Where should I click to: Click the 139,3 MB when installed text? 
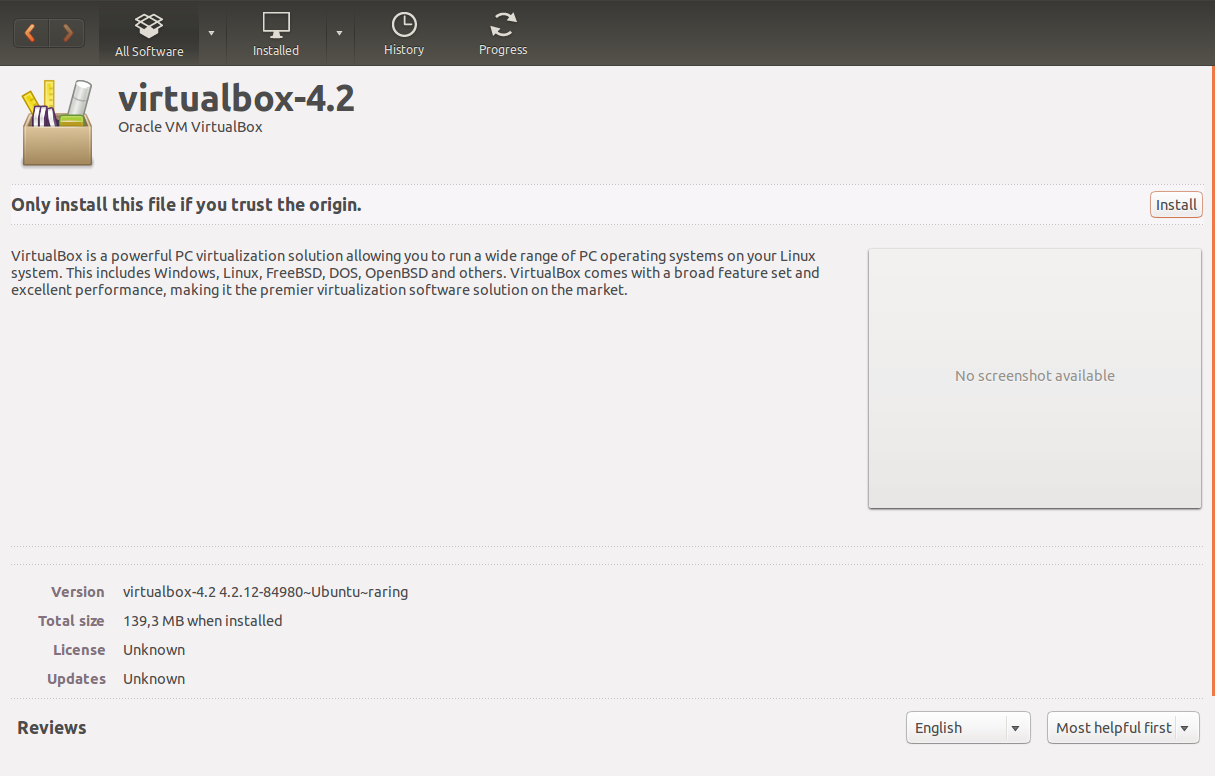click(203, 621)
